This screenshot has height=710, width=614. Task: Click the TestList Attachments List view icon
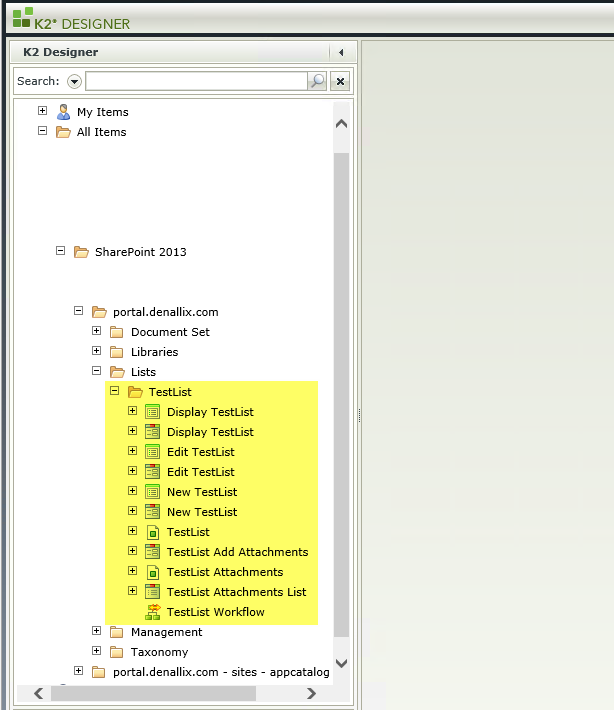click(153, 592)
